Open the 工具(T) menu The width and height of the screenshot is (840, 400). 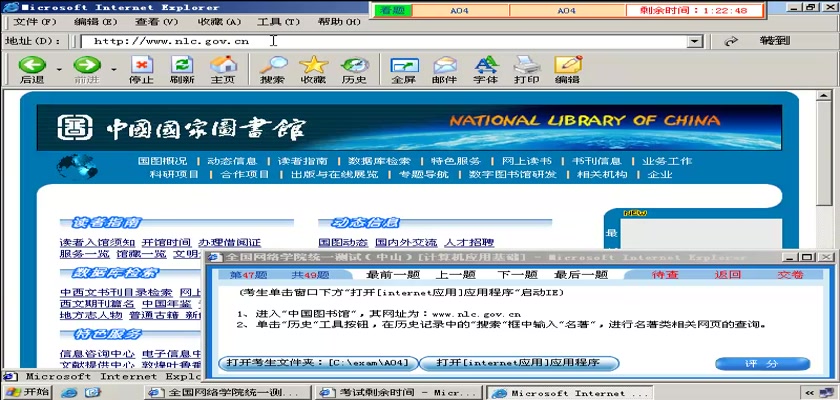coord(279,21)
